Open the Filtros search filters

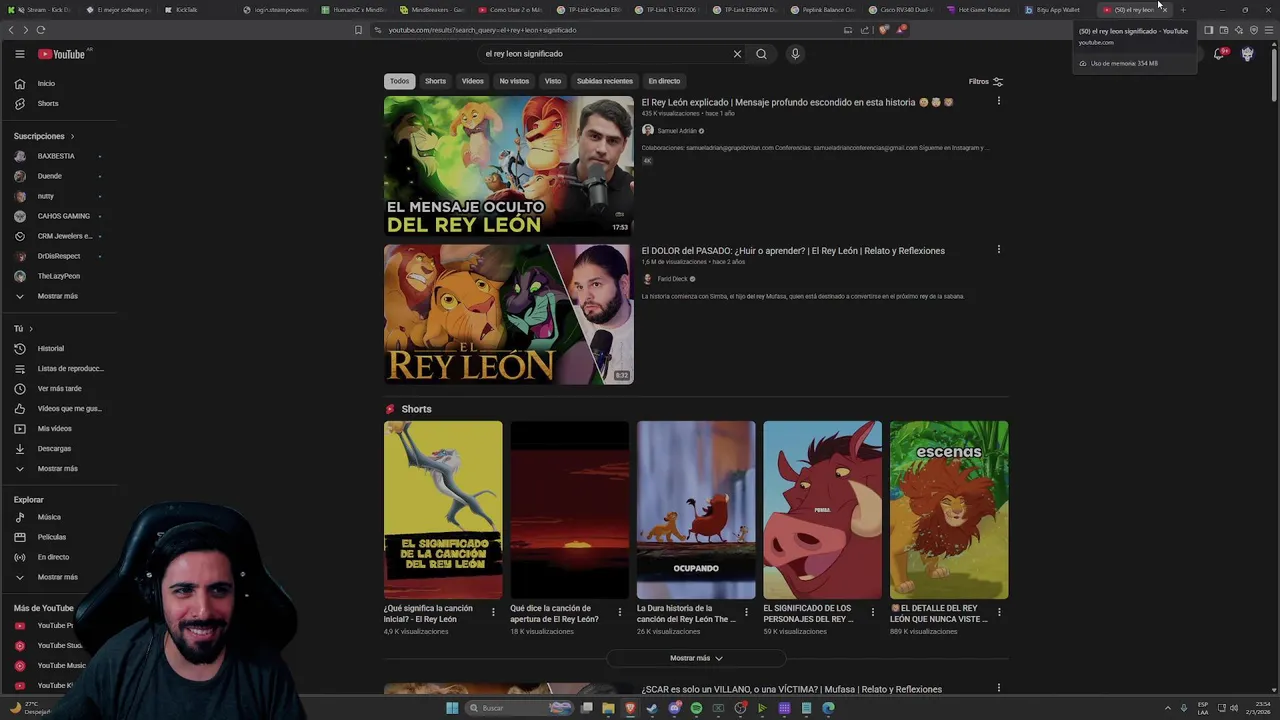tap(986, 82)
